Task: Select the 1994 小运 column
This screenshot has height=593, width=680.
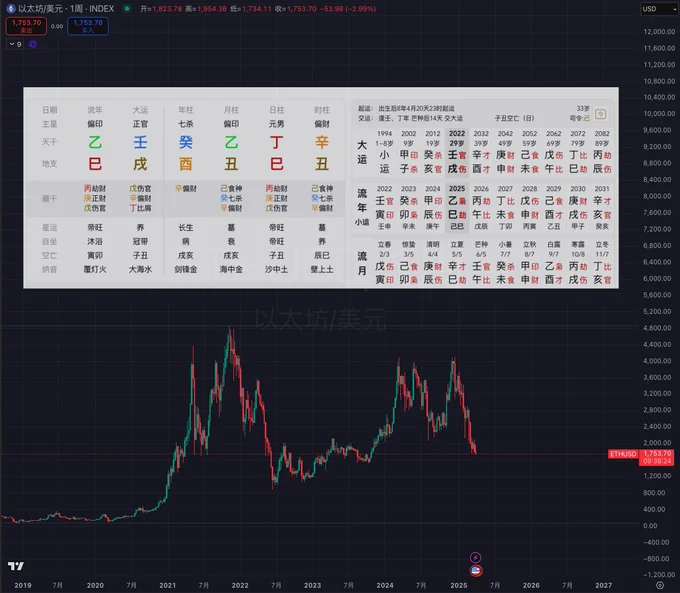Action: 384,151
